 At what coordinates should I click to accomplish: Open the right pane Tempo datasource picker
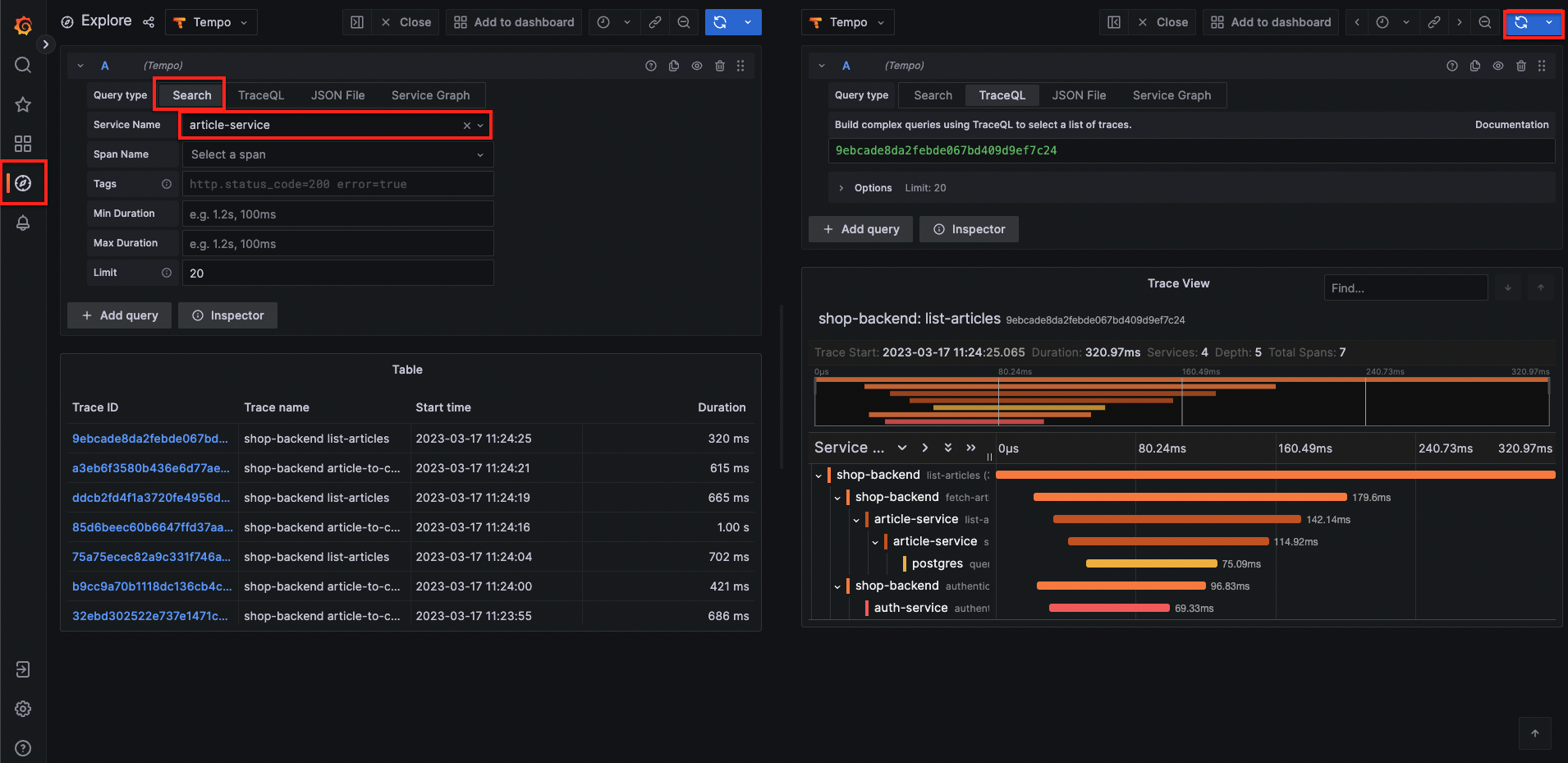pyautogui.click(x=847, y=22)
